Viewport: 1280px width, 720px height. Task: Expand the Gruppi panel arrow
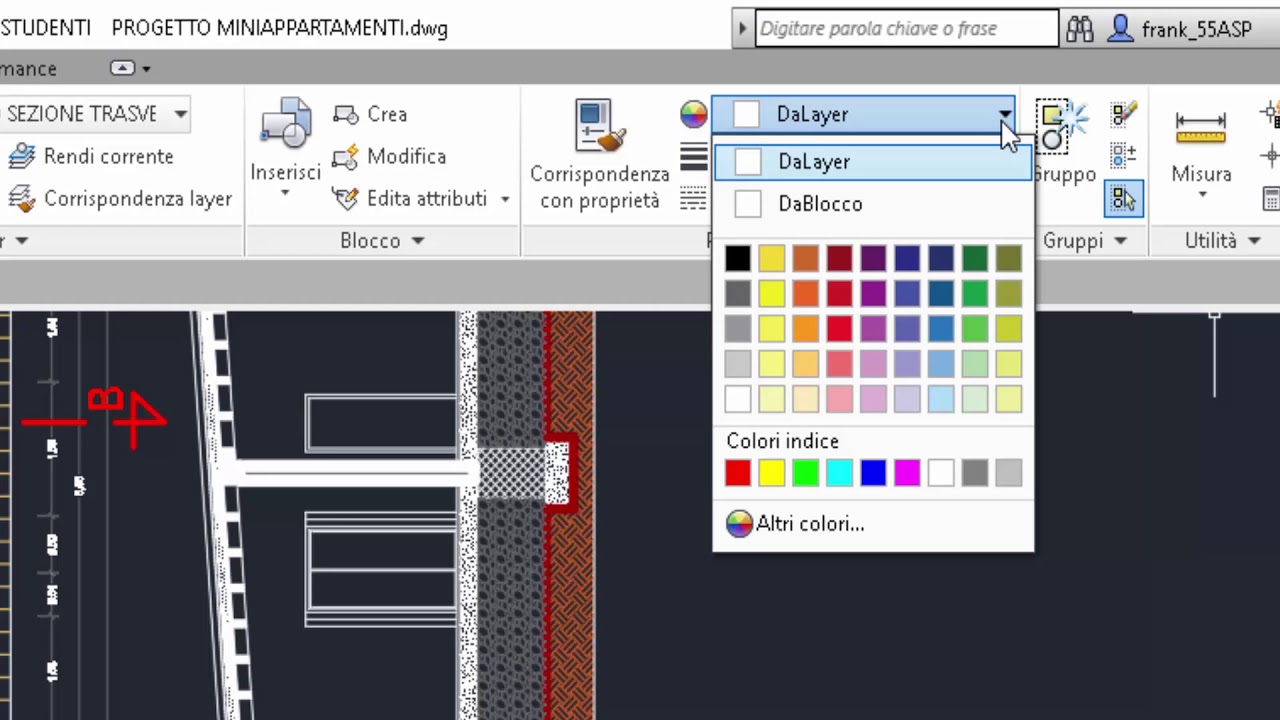(x=1120, y=241)
